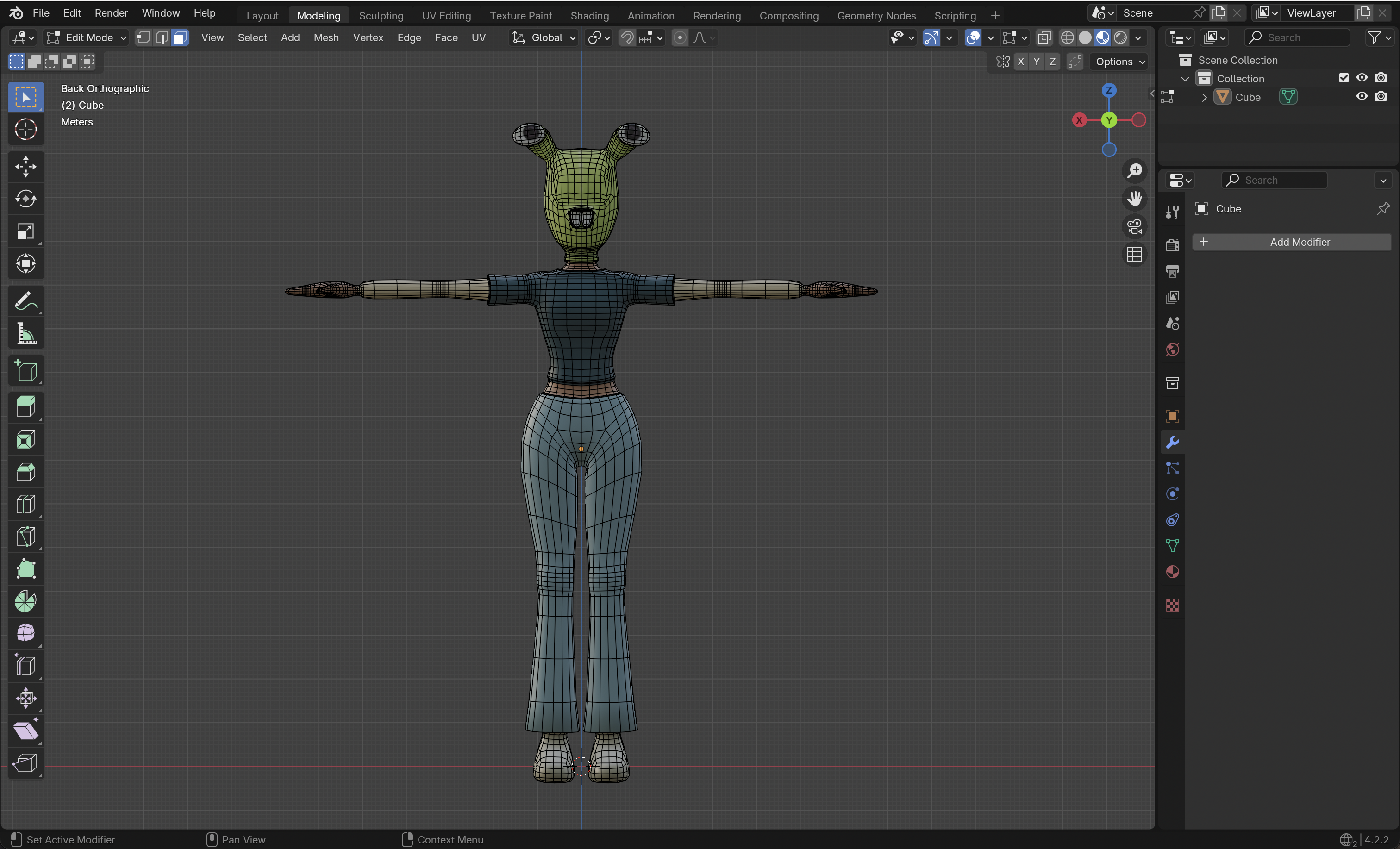Open the overlays dropdown arrow
The image size is (1400, 849).
990,37
